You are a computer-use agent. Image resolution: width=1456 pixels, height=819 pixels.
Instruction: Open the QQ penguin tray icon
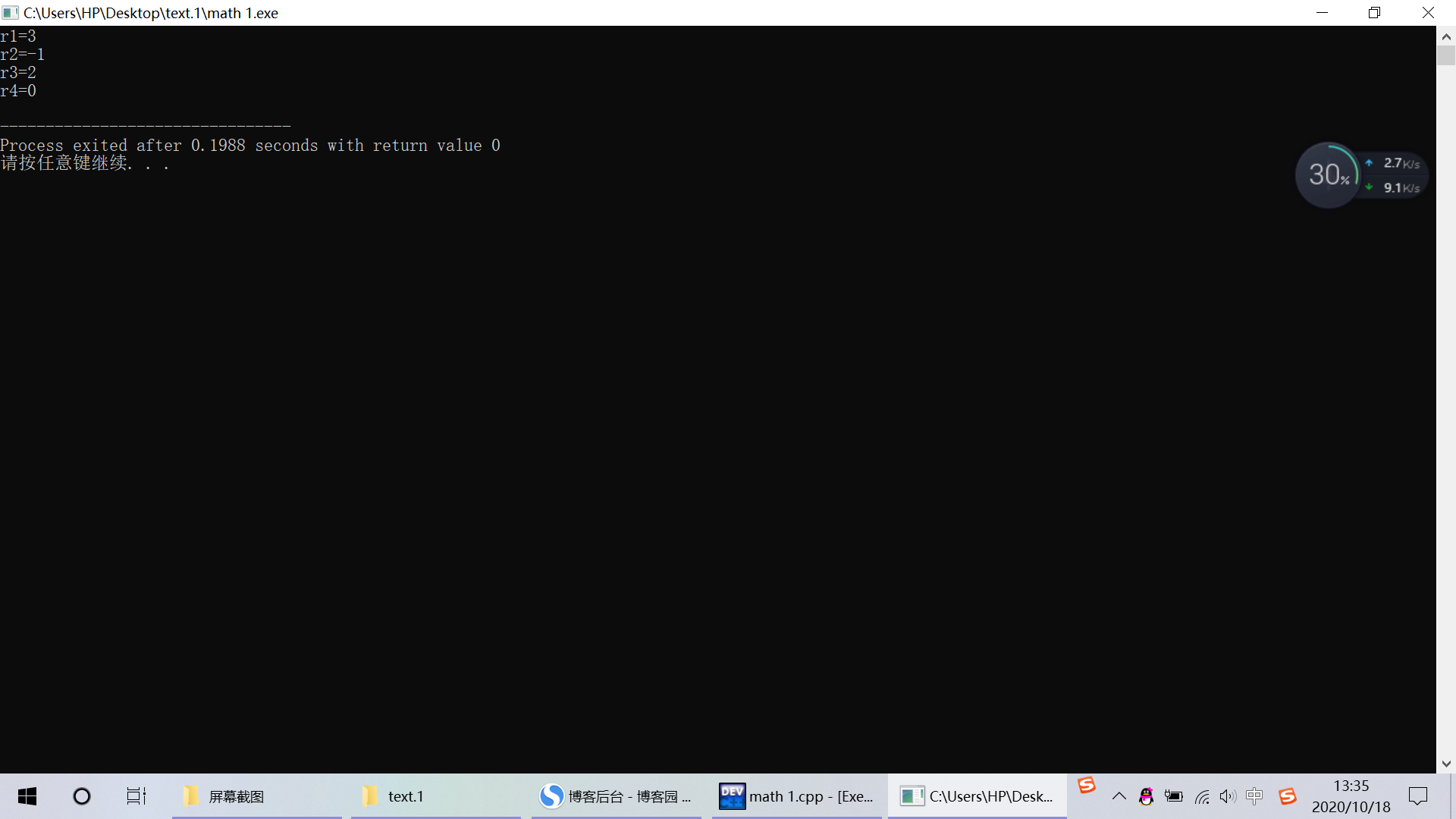point(1146,796)
